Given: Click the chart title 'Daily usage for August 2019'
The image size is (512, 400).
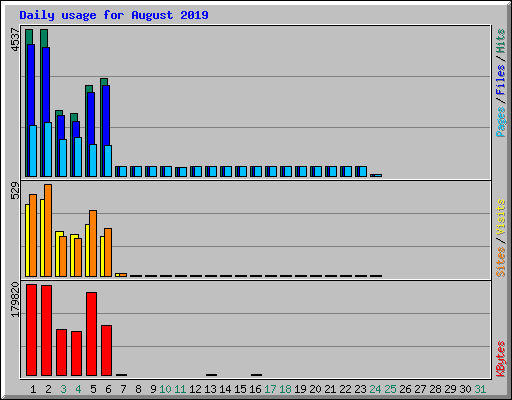Looking at the screenshot, I should [114, 15].
